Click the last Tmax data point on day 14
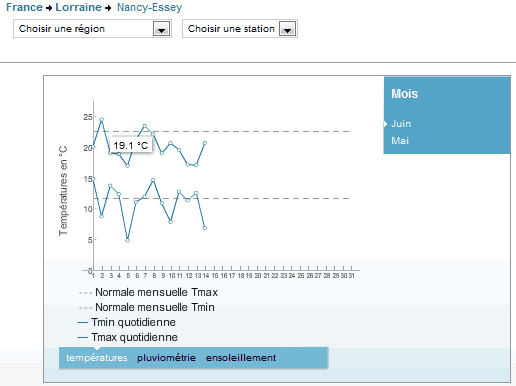 [205, 143]
